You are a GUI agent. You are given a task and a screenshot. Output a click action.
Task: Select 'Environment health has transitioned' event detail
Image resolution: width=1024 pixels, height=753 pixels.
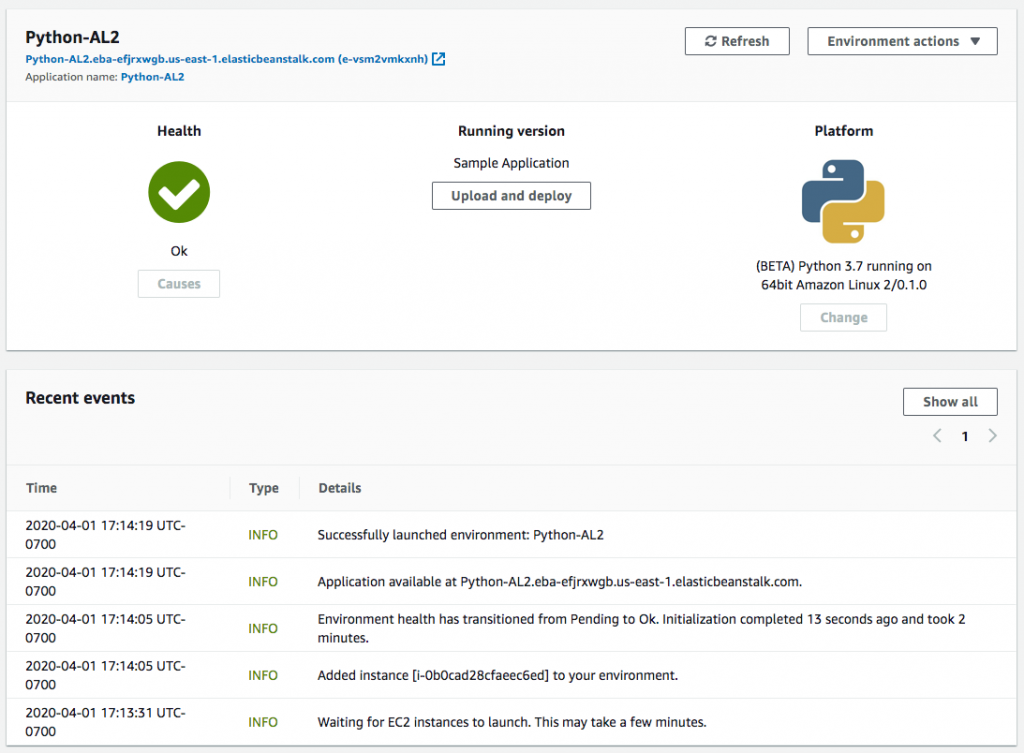tap(641, 628)
